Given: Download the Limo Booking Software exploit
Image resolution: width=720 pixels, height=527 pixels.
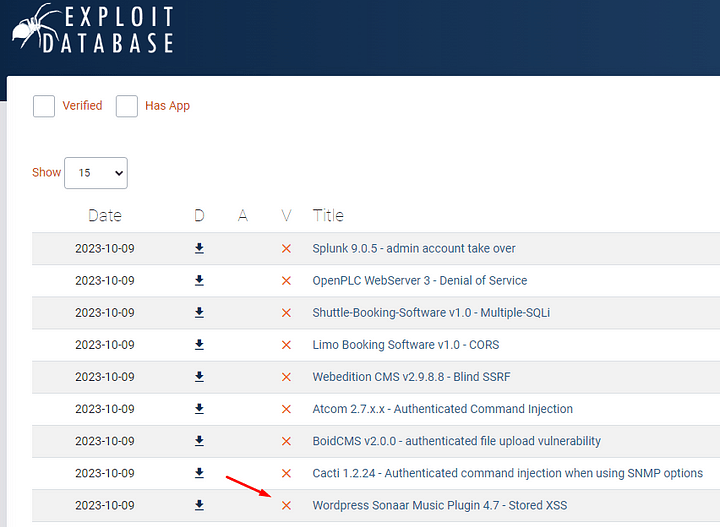Looking at the screenshot, I should pyautogui.click(x=199, y=345).
